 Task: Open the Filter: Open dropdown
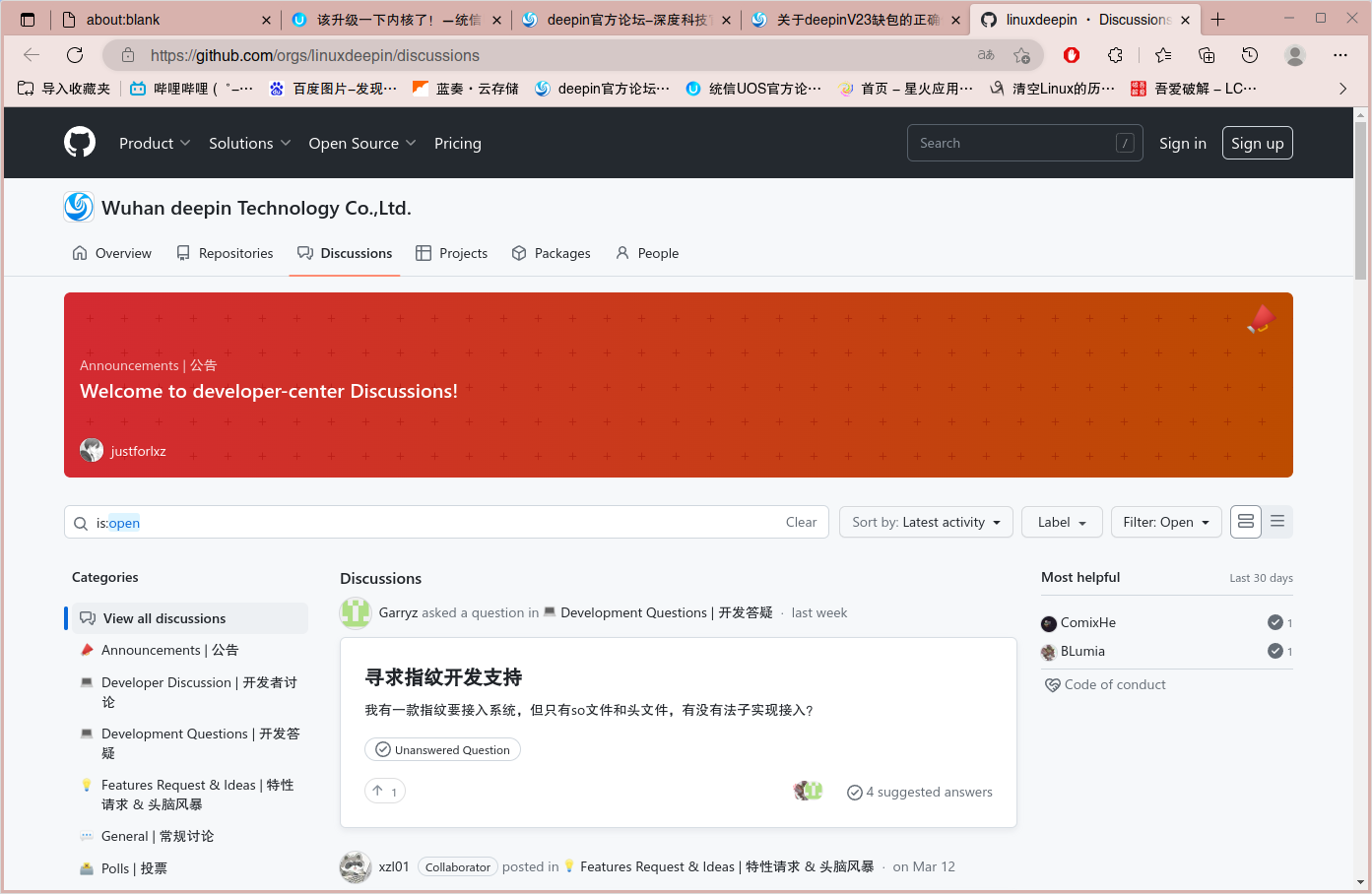coord(1166,522)
